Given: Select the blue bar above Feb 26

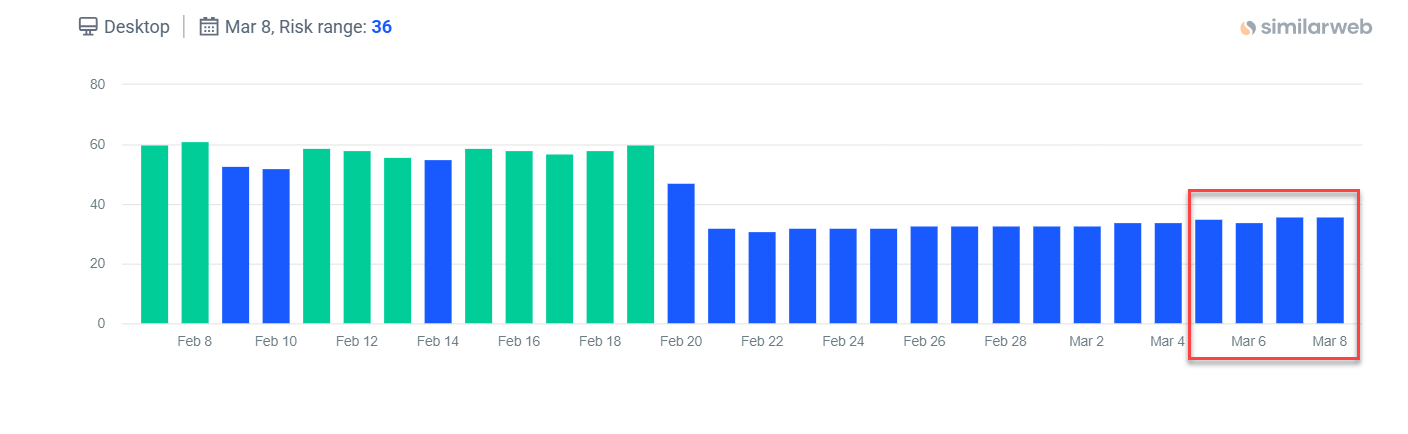Looking at the screenshot, I should [x=924, y=275].
